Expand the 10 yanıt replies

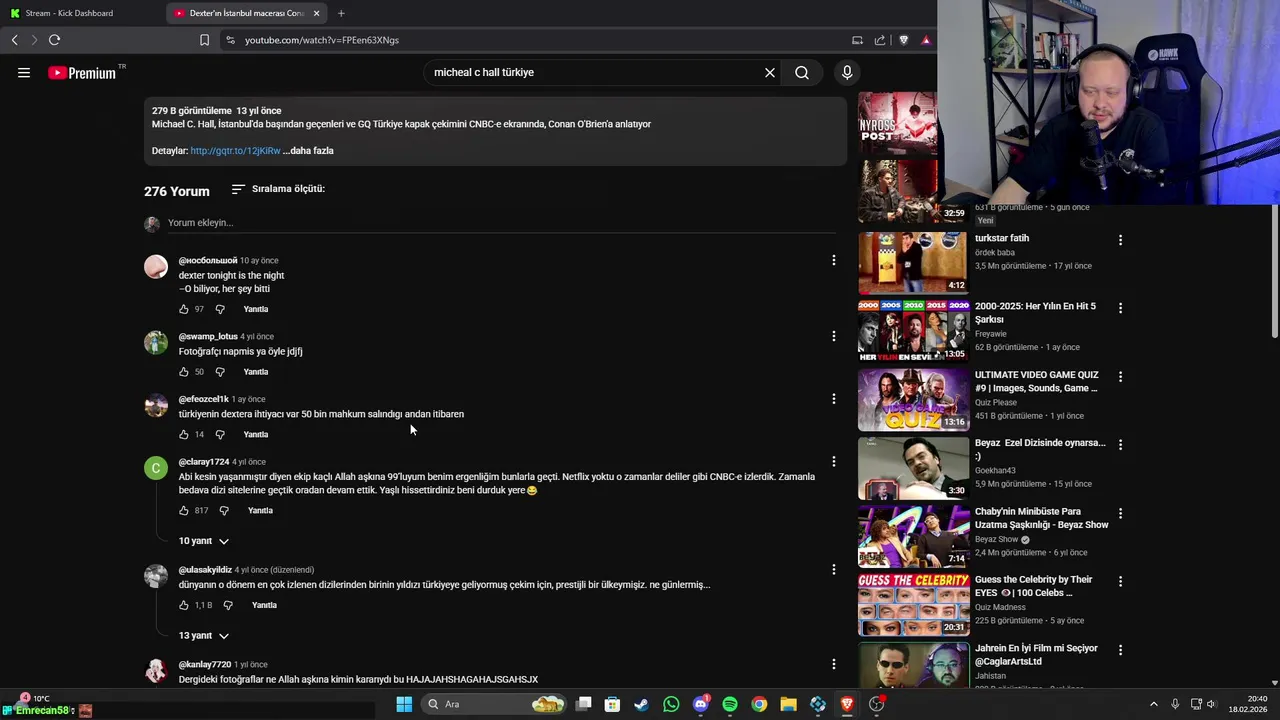(x=204, y=541)
